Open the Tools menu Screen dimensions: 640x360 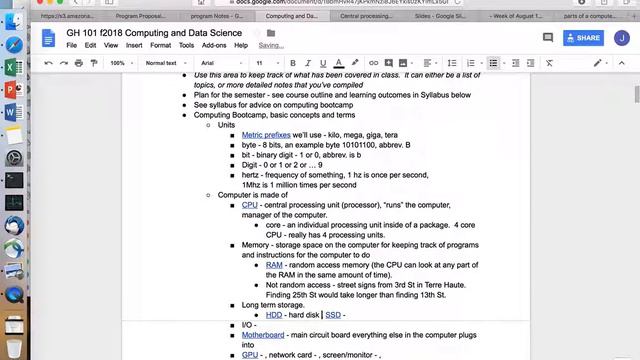click(186, 45)
